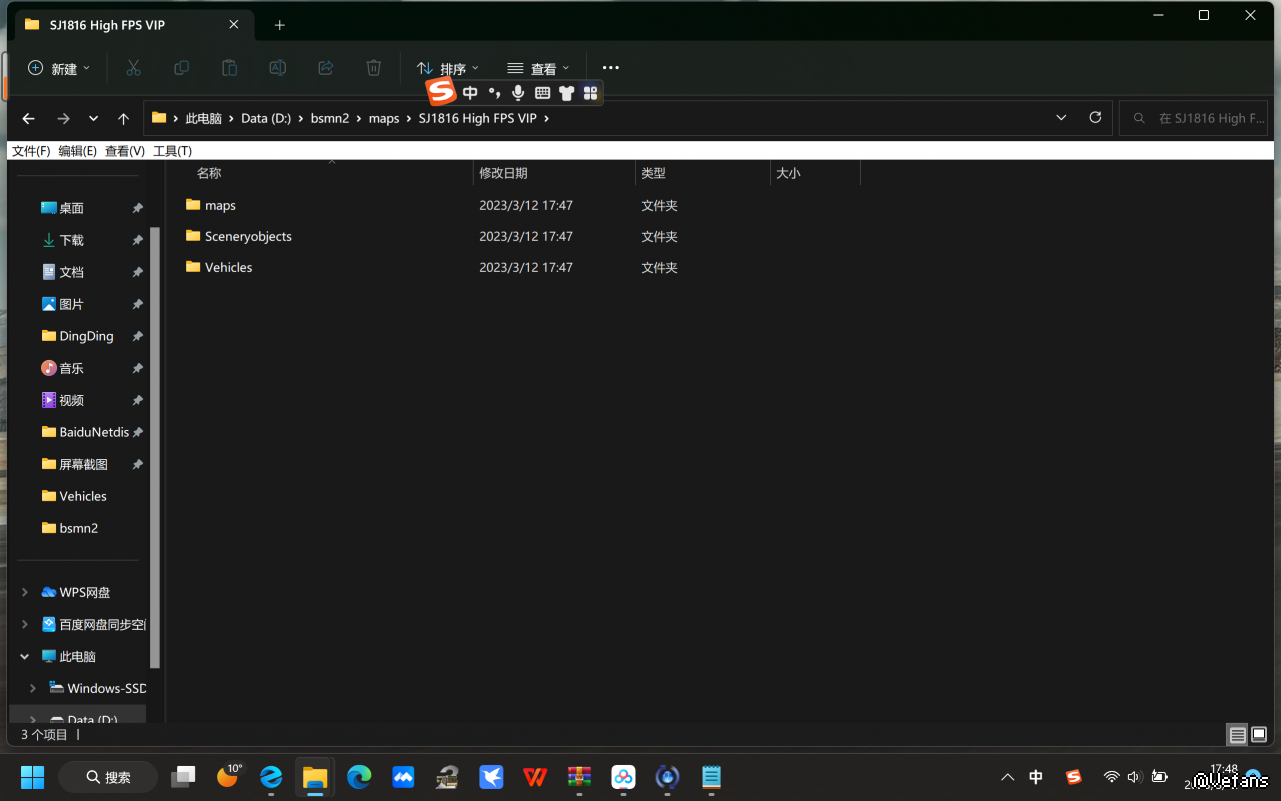The height and width of the screenshot is (801, 1281).
Task: Expand the WPS网盘 tree node
Action: click(x=25, y=592)
